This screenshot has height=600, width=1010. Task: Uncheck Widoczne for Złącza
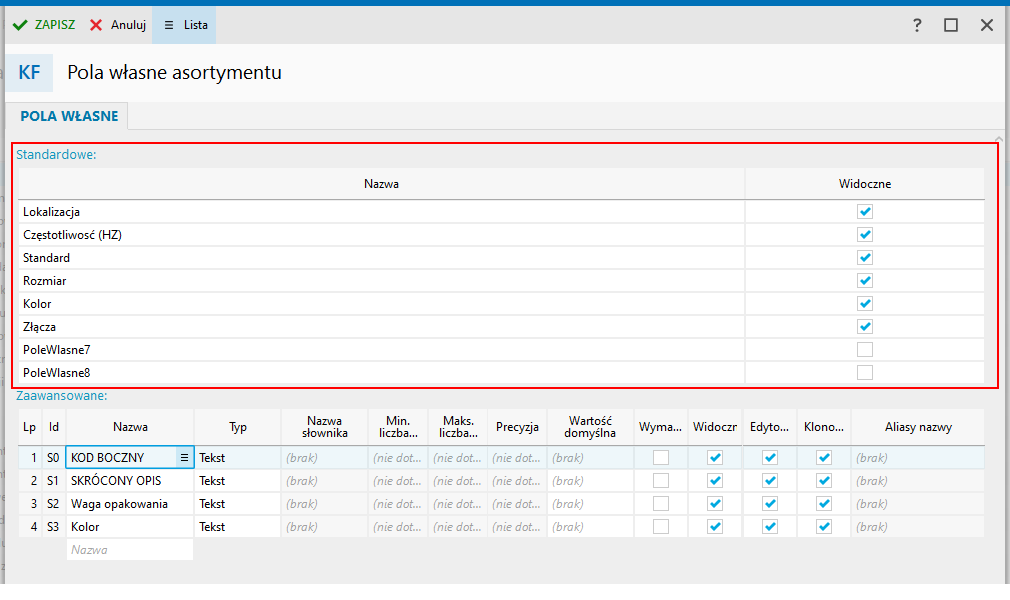tap(864, 327)
